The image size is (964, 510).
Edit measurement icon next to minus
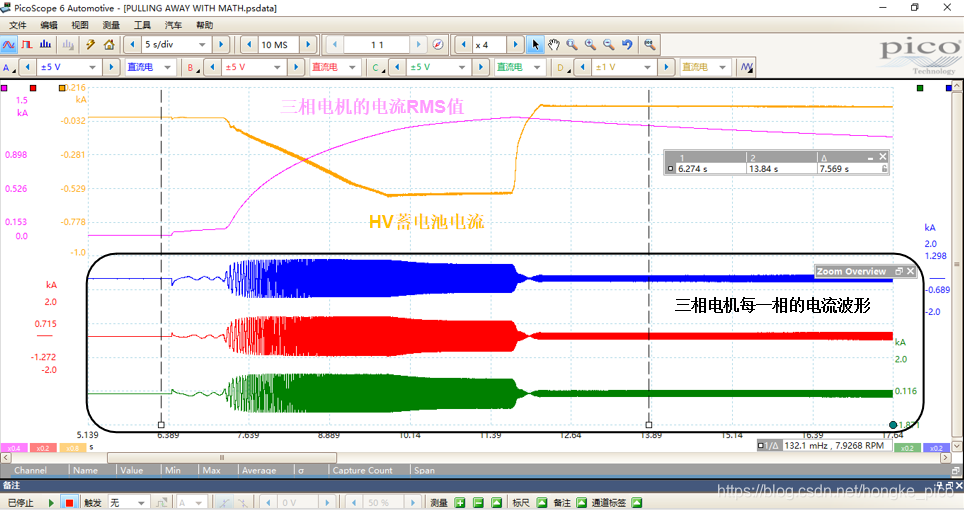[x=496, y=503]
